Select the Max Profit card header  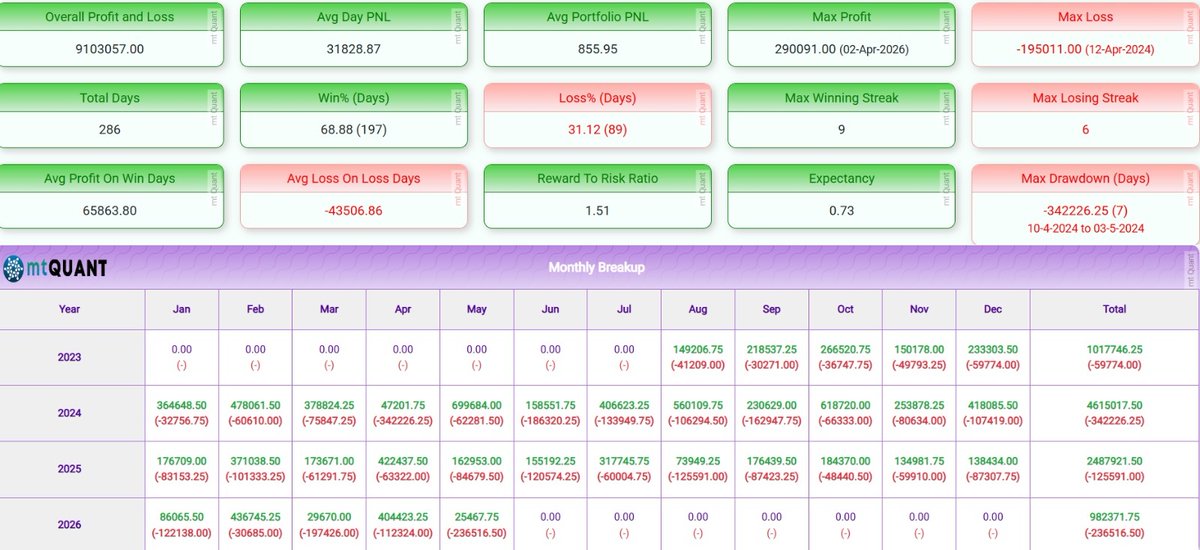(x=842, y=17)
